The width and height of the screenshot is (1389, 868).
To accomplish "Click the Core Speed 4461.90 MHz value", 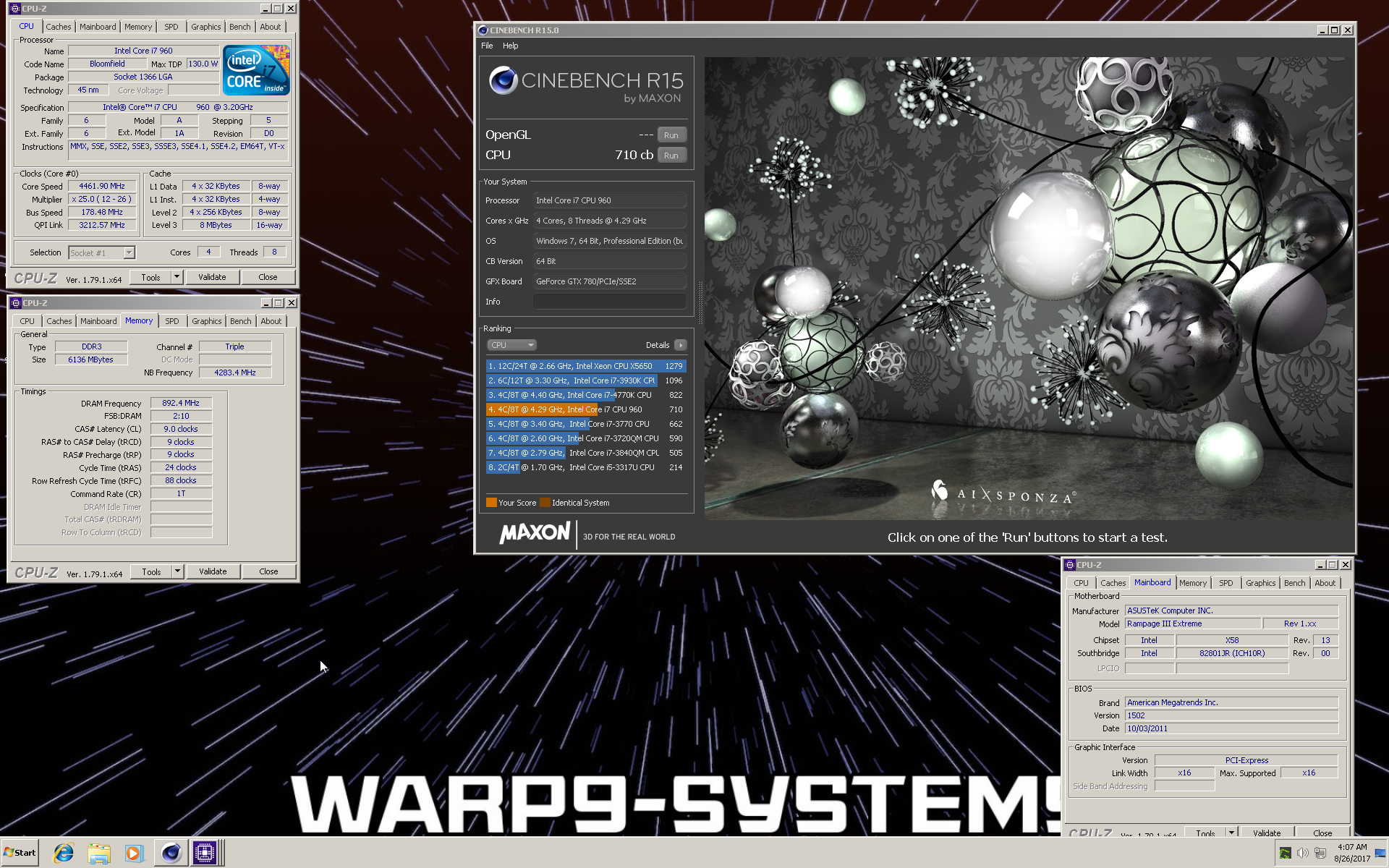I will click(x=102, y=186).
